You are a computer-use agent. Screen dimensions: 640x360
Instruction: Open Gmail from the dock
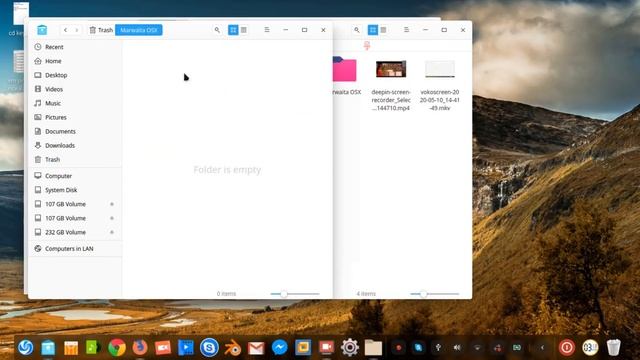point(256,348)
